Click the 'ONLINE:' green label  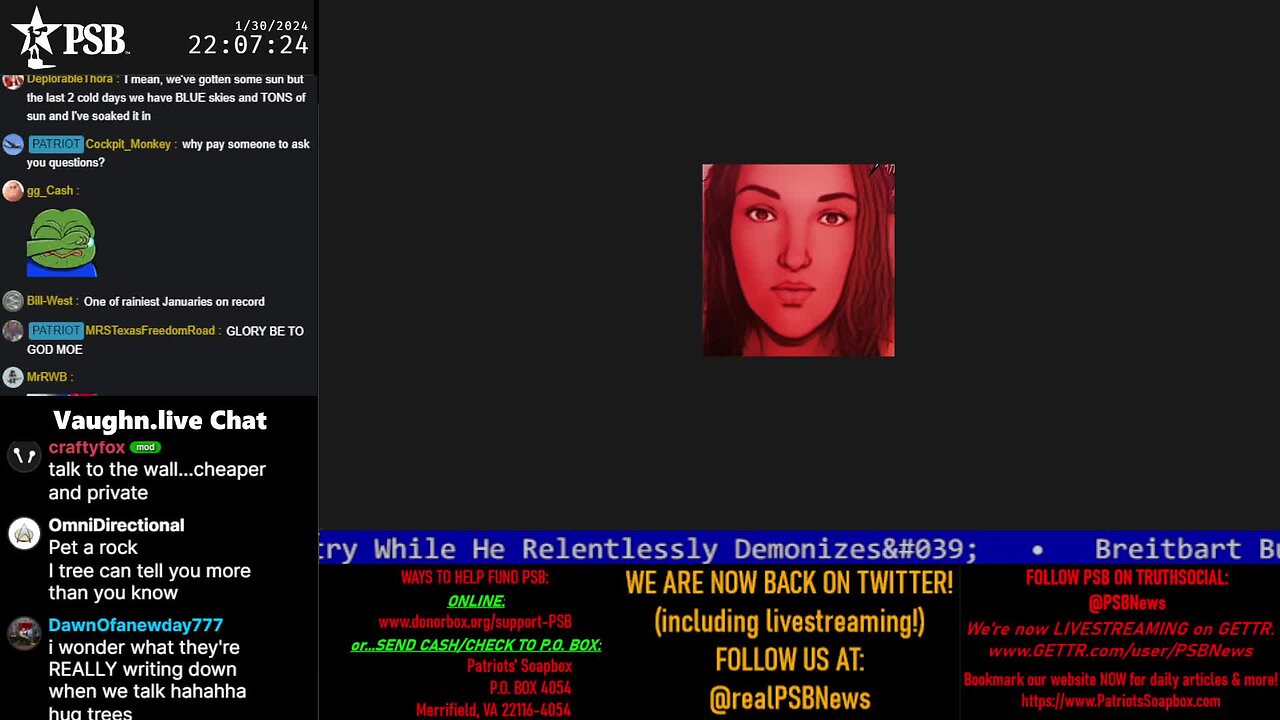[x=476, y=601]
